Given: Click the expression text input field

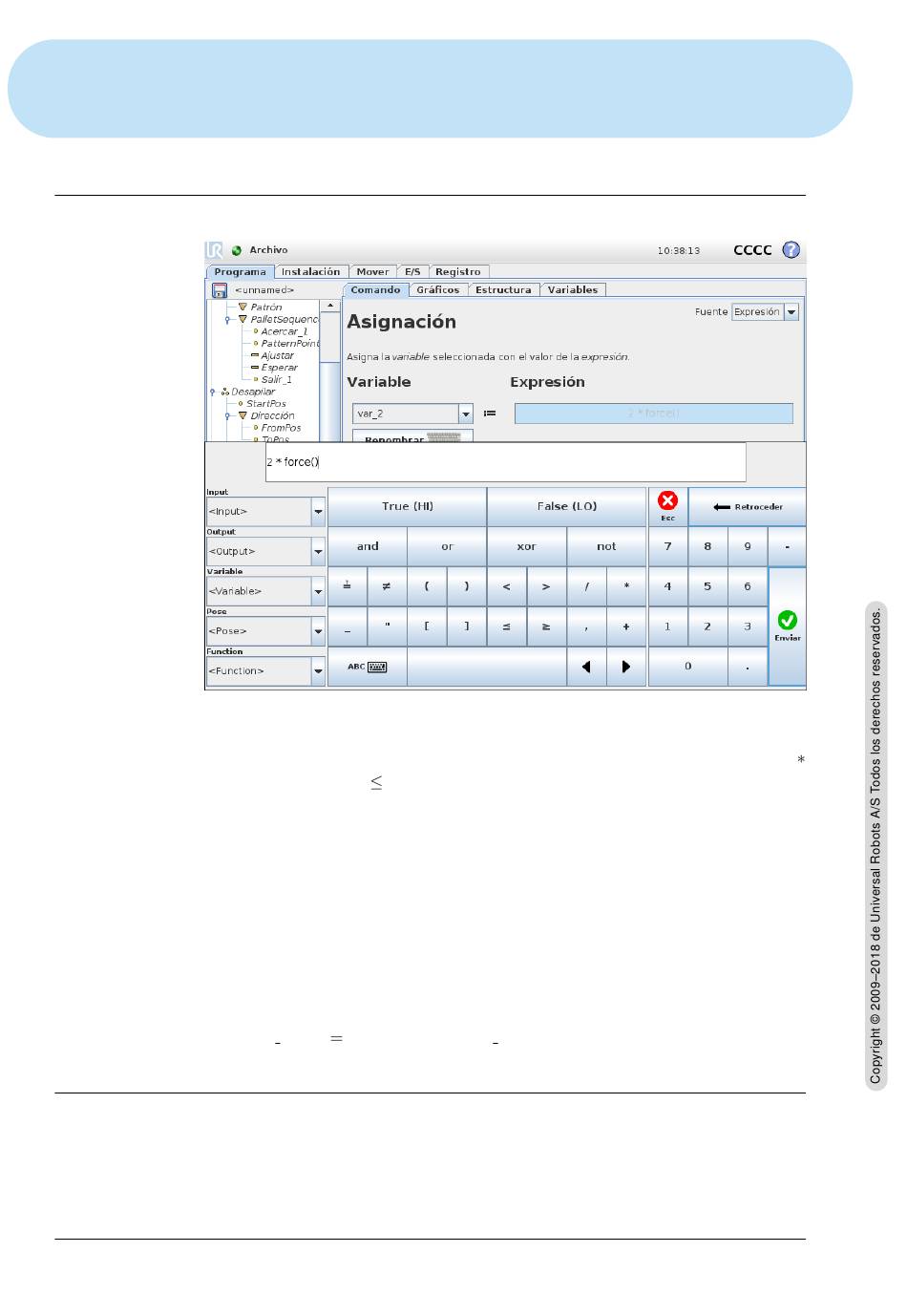Looking at the screenshot, I should point(505,462).
